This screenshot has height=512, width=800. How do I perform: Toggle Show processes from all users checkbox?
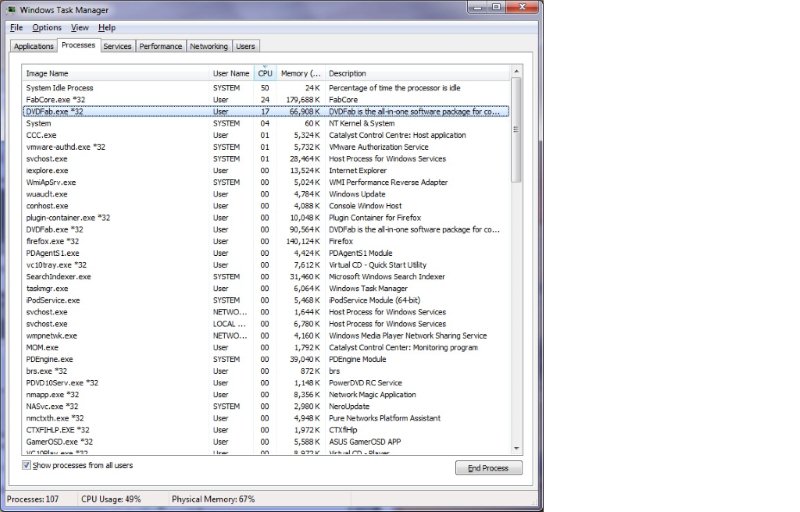coord(26,465)
